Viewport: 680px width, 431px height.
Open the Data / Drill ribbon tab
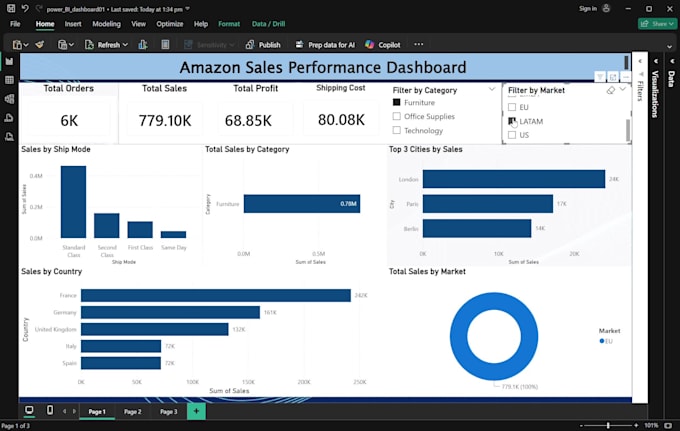tap(268, 24)
